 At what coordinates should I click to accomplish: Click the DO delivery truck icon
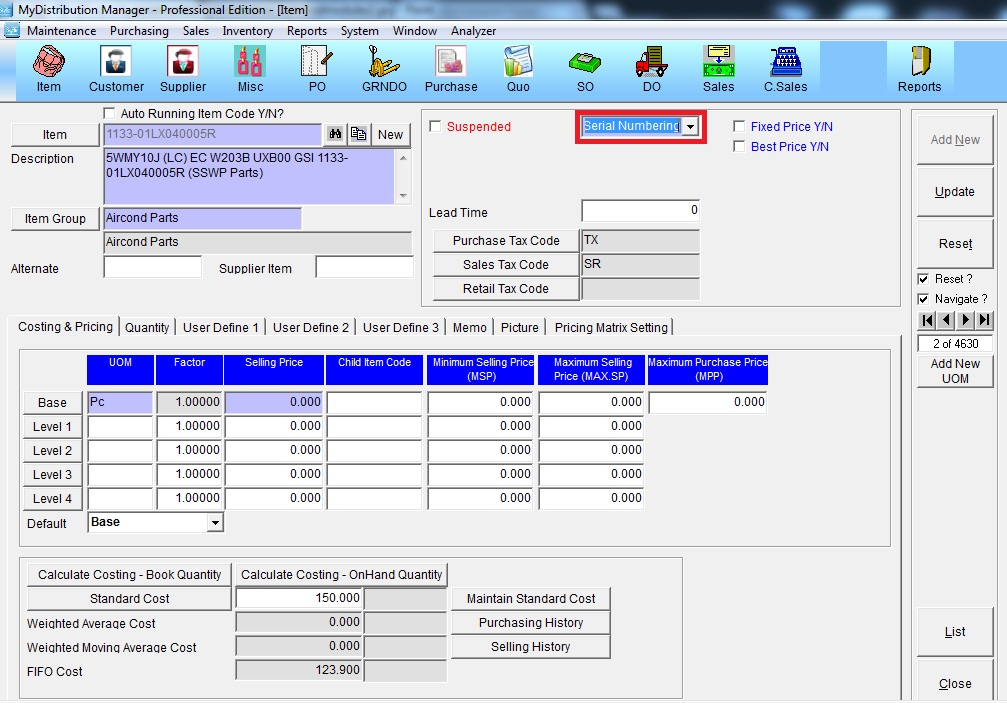[x=651, y=68]
